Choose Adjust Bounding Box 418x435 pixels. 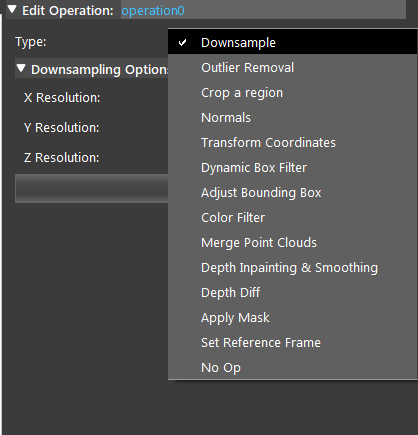point(292,193)
